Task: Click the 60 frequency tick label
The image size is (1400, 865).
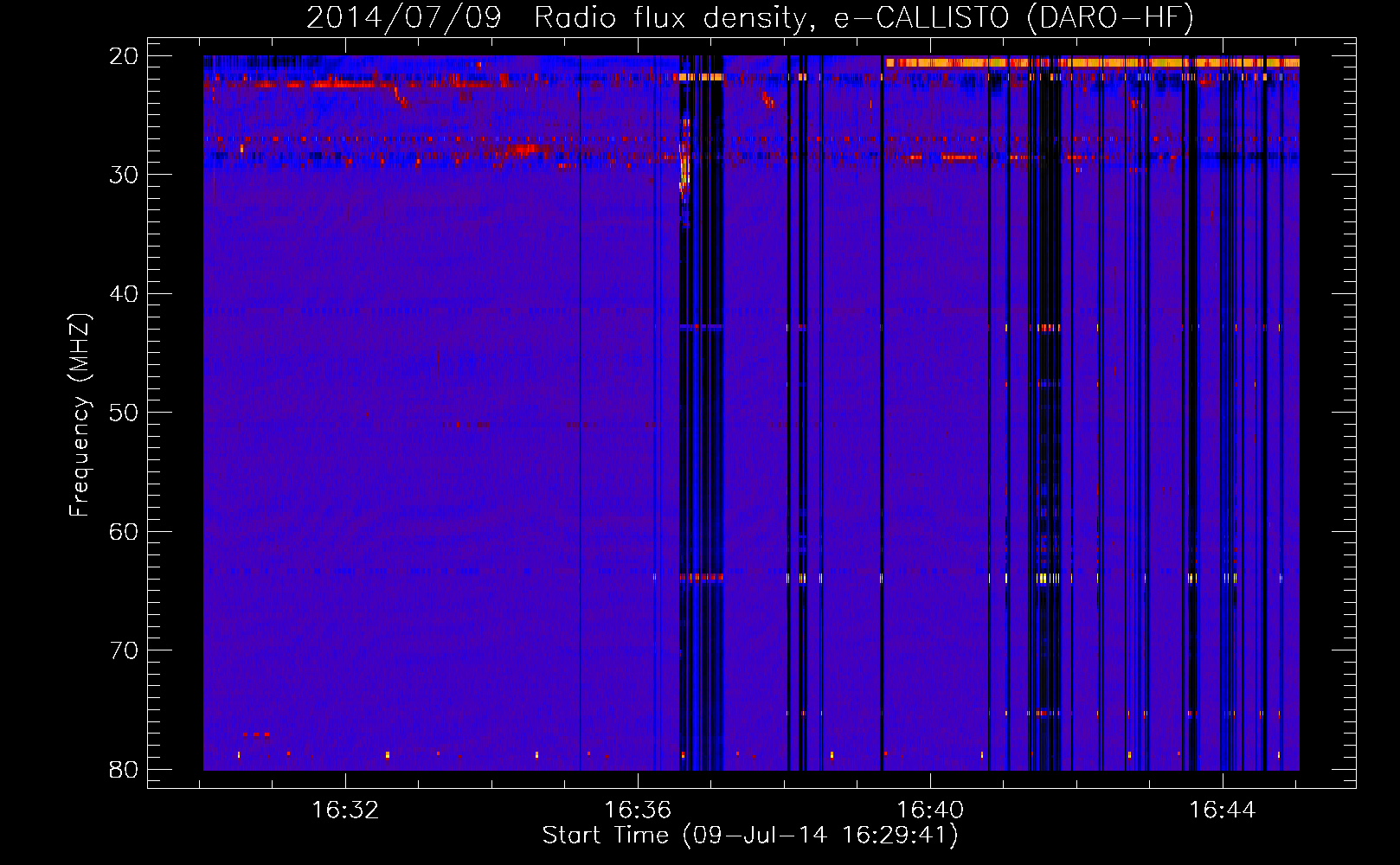Action: coord(124,532)
